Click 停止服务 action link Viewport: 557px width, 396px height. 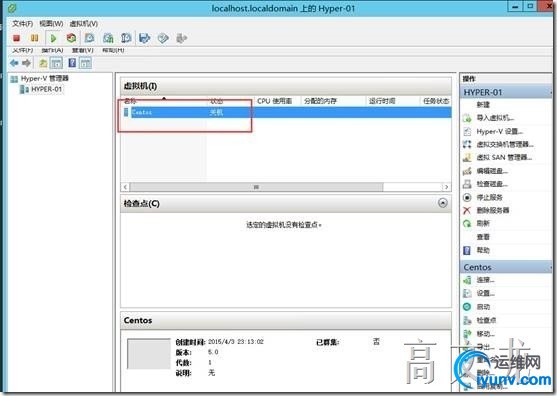coord(490,197)
